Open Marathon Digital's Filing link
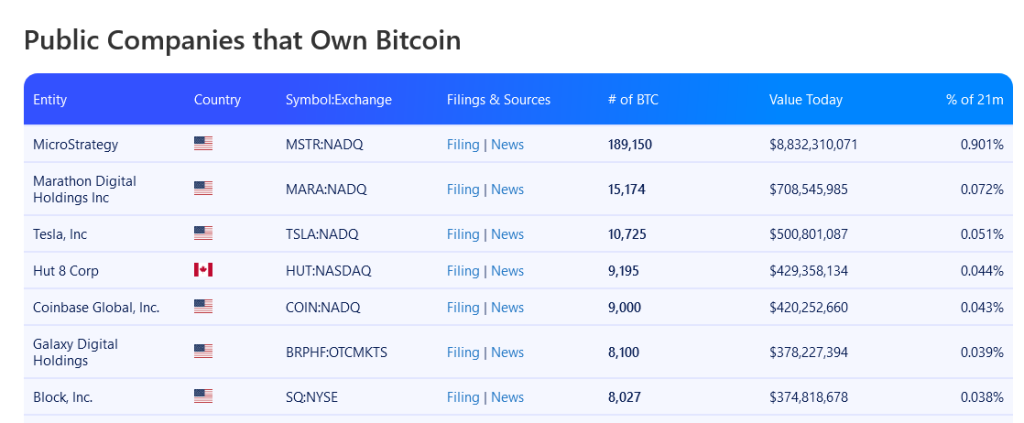Screen dimensions: 1024x423 [463, 189]
